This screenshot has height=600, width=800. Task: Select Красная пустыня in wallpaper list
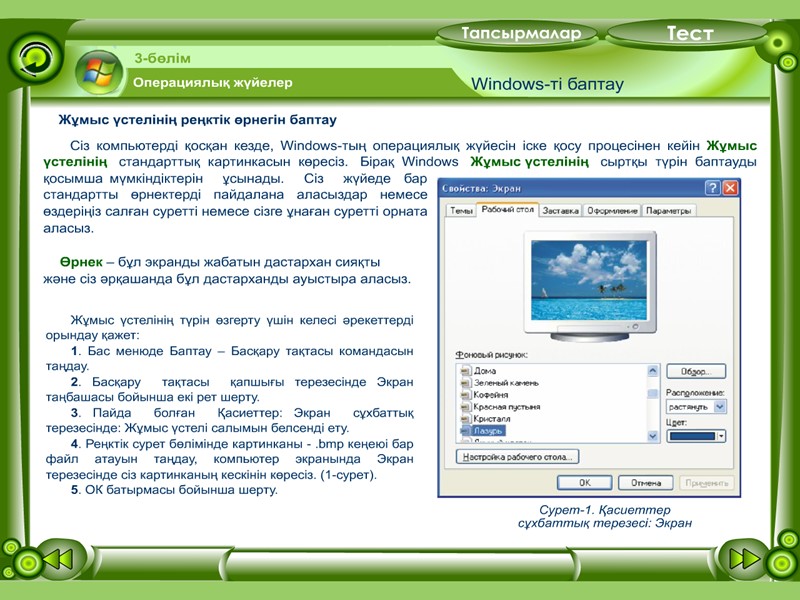pos(507,407)
